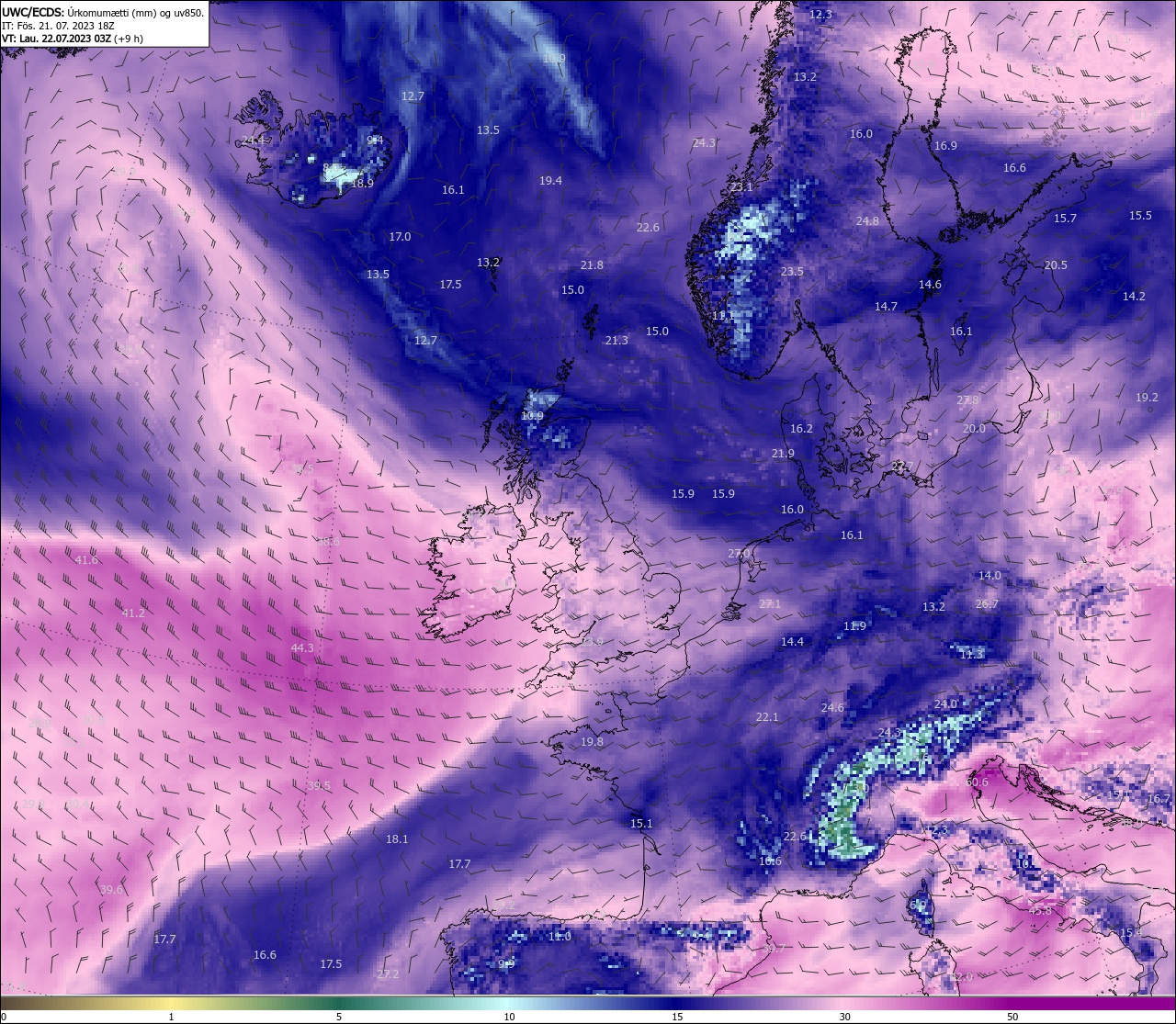
Task: Click the 14.6 value label
Action: click(930, 284)
